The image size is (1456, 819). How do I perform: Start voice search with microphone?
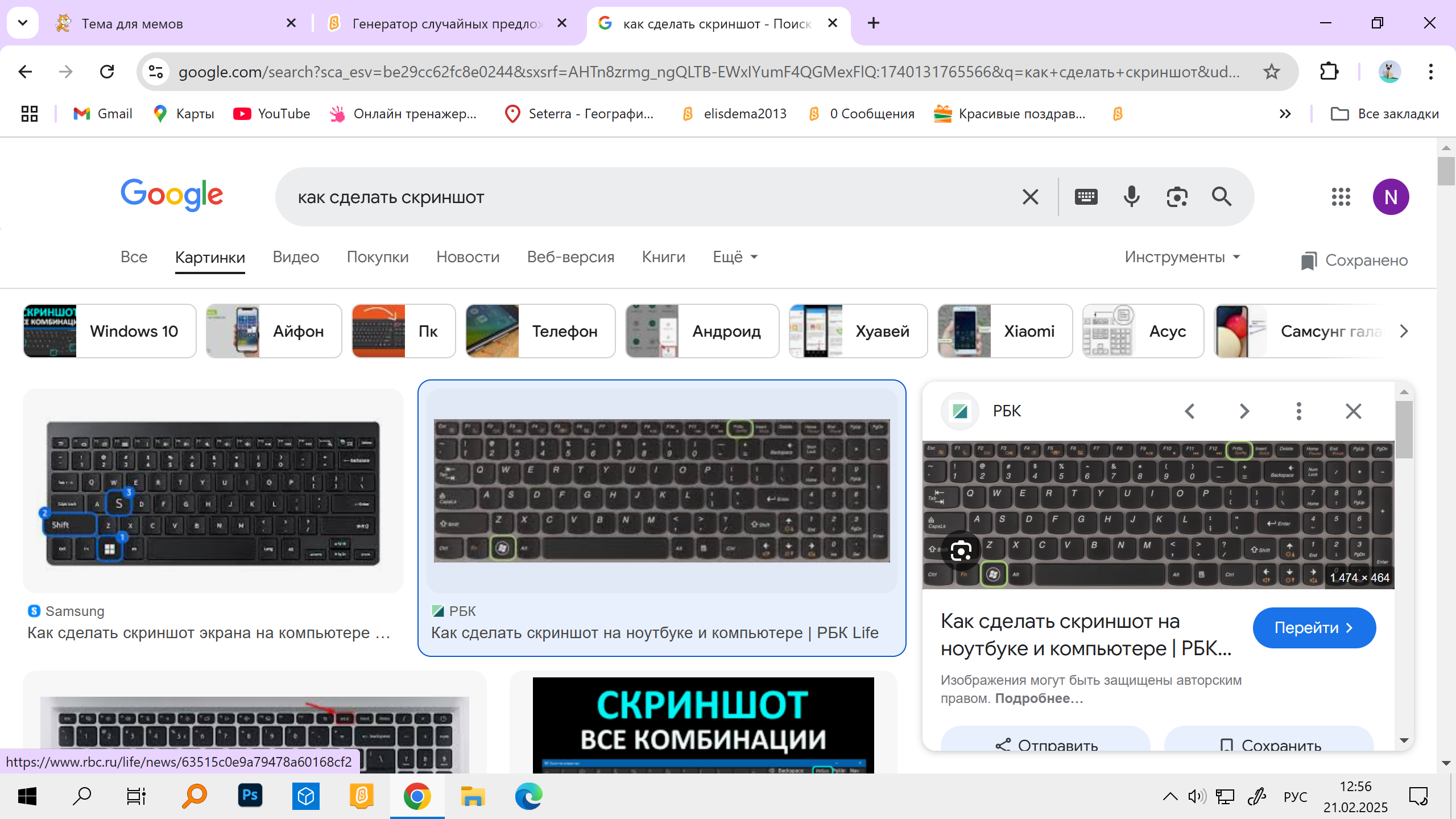tap(1131, 197)
